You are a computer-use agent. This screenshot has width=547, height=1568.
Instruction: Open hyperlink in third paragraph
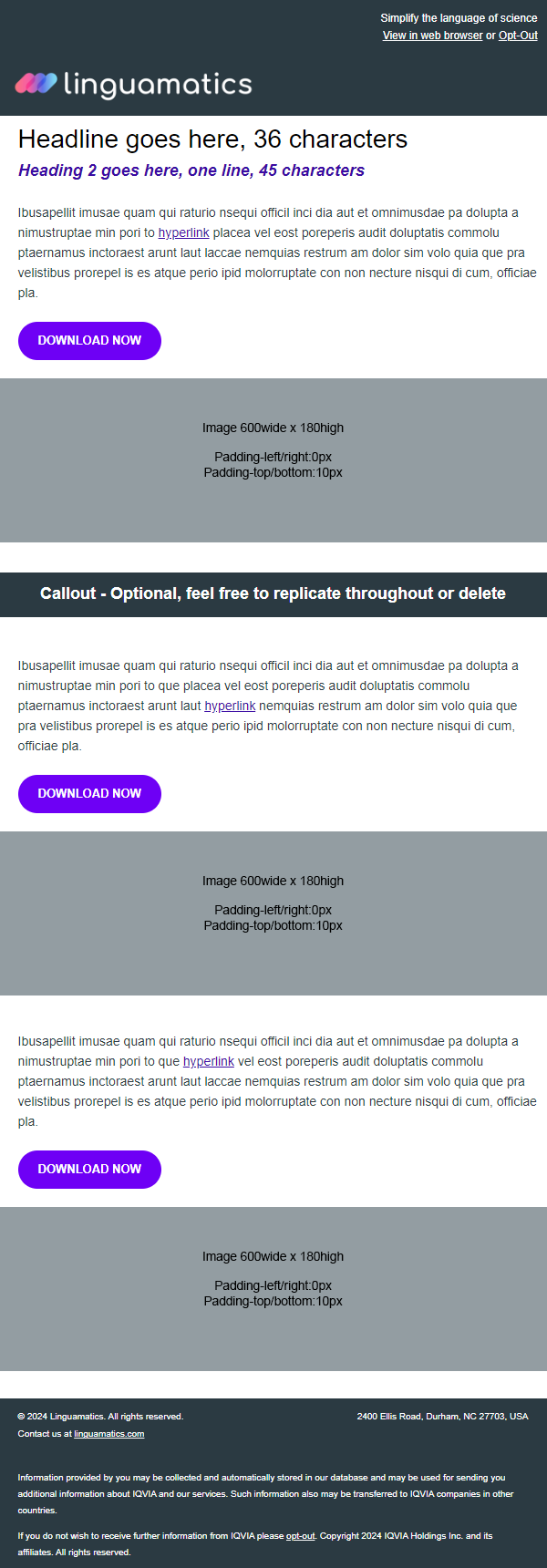click(209, 1061)
